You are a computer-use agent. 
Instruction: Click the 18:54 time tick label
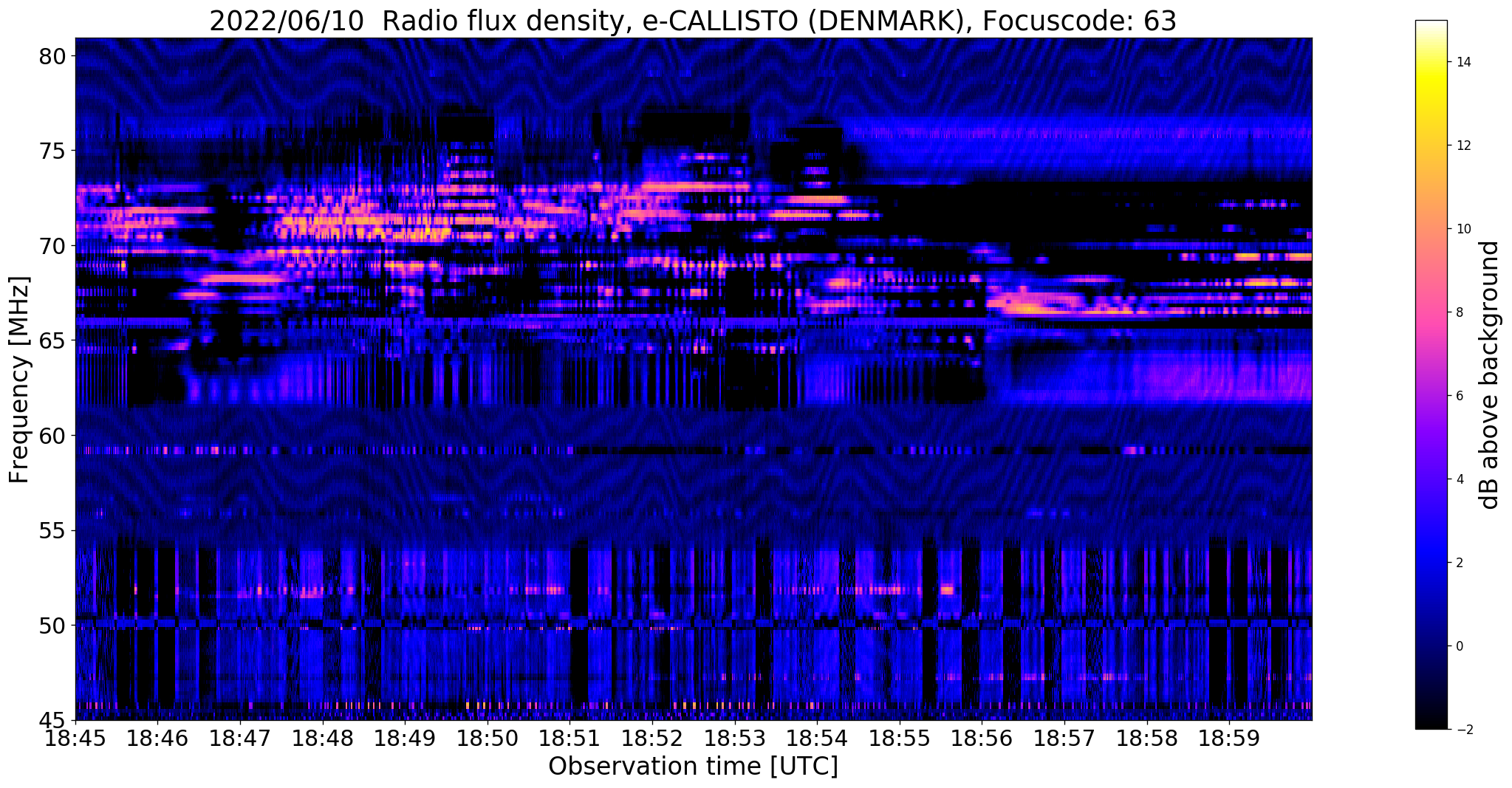pyautogui.click(x=817, y=738)
